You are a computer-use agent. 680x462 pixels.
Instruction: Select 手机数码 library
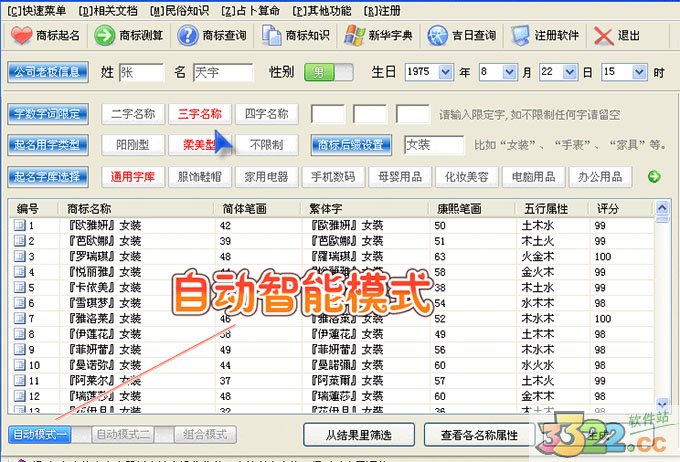pos(333,177)
